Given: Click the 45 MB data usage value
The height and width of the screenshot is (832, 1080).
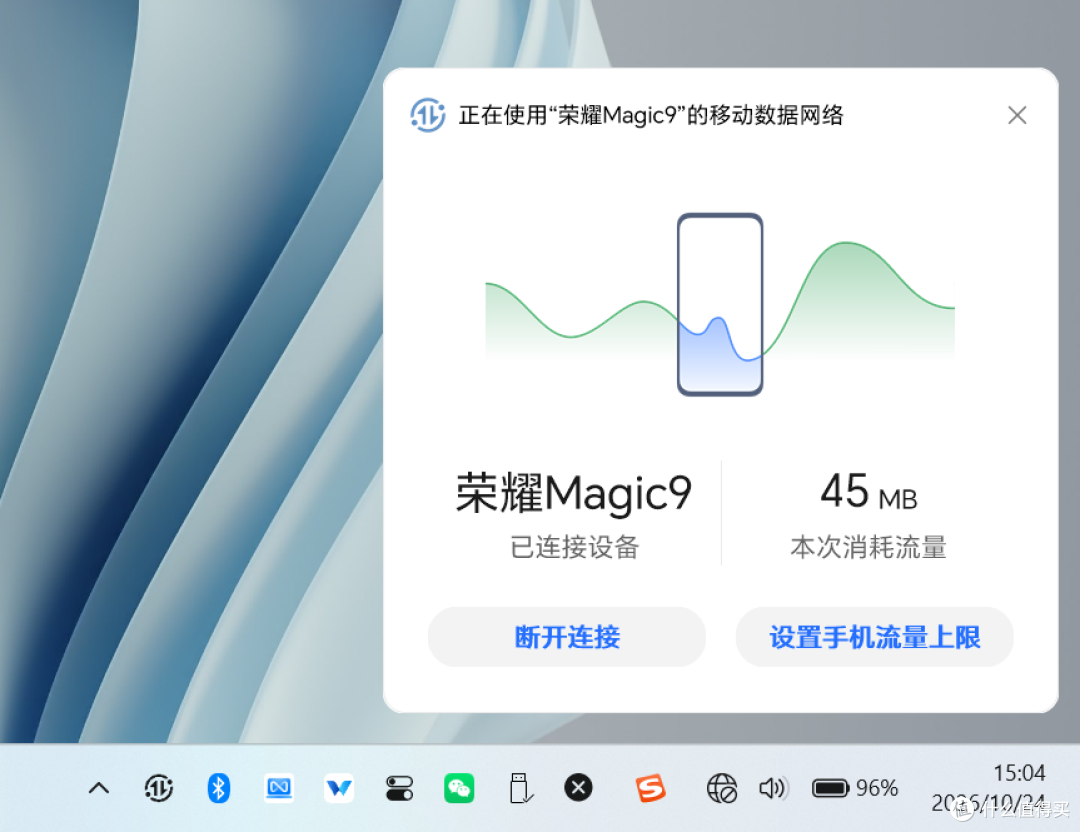Looking at the screenshot, I should (869, 492).
